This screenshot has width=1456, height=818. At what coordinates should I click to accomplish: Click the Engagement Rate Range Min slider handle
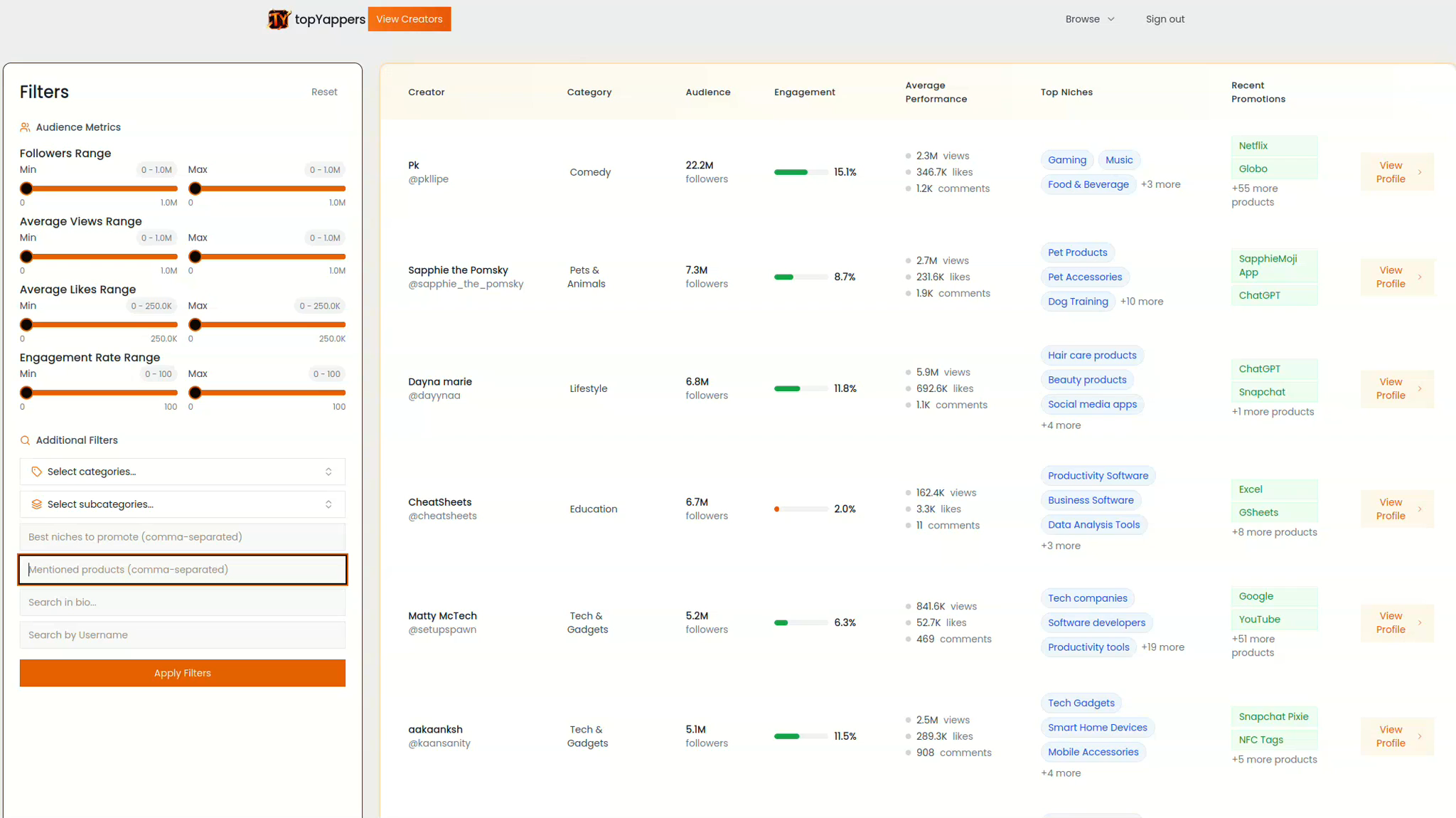click(26, 393)
